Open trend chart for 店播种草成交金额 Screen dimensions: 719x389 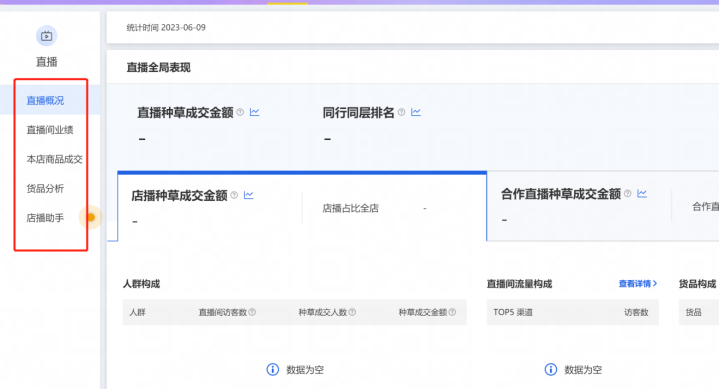tap(249, 195)
